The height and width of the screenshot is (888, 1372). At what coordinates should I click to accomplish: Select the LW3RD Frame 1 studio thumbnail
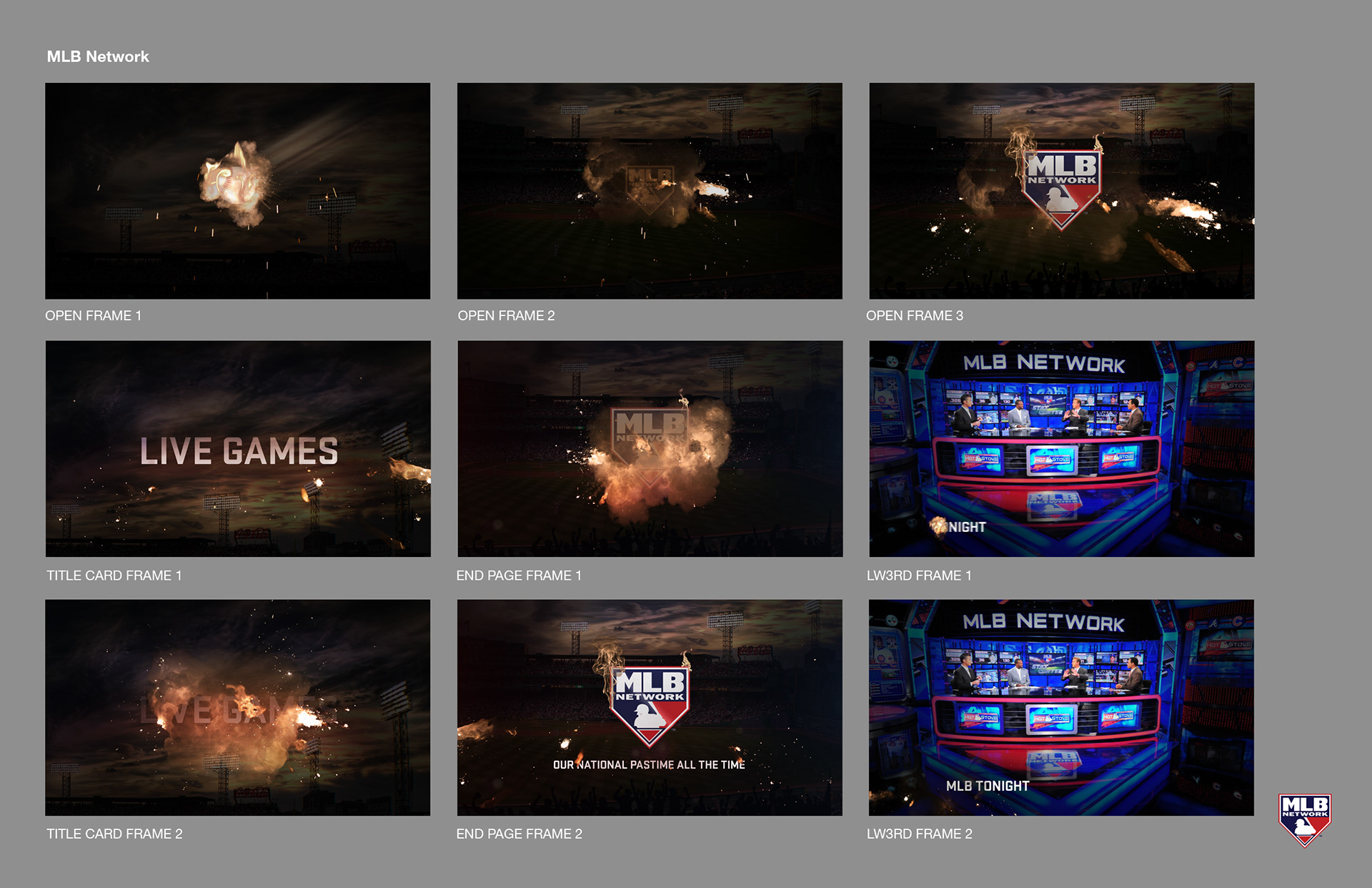click(1061, 448)
